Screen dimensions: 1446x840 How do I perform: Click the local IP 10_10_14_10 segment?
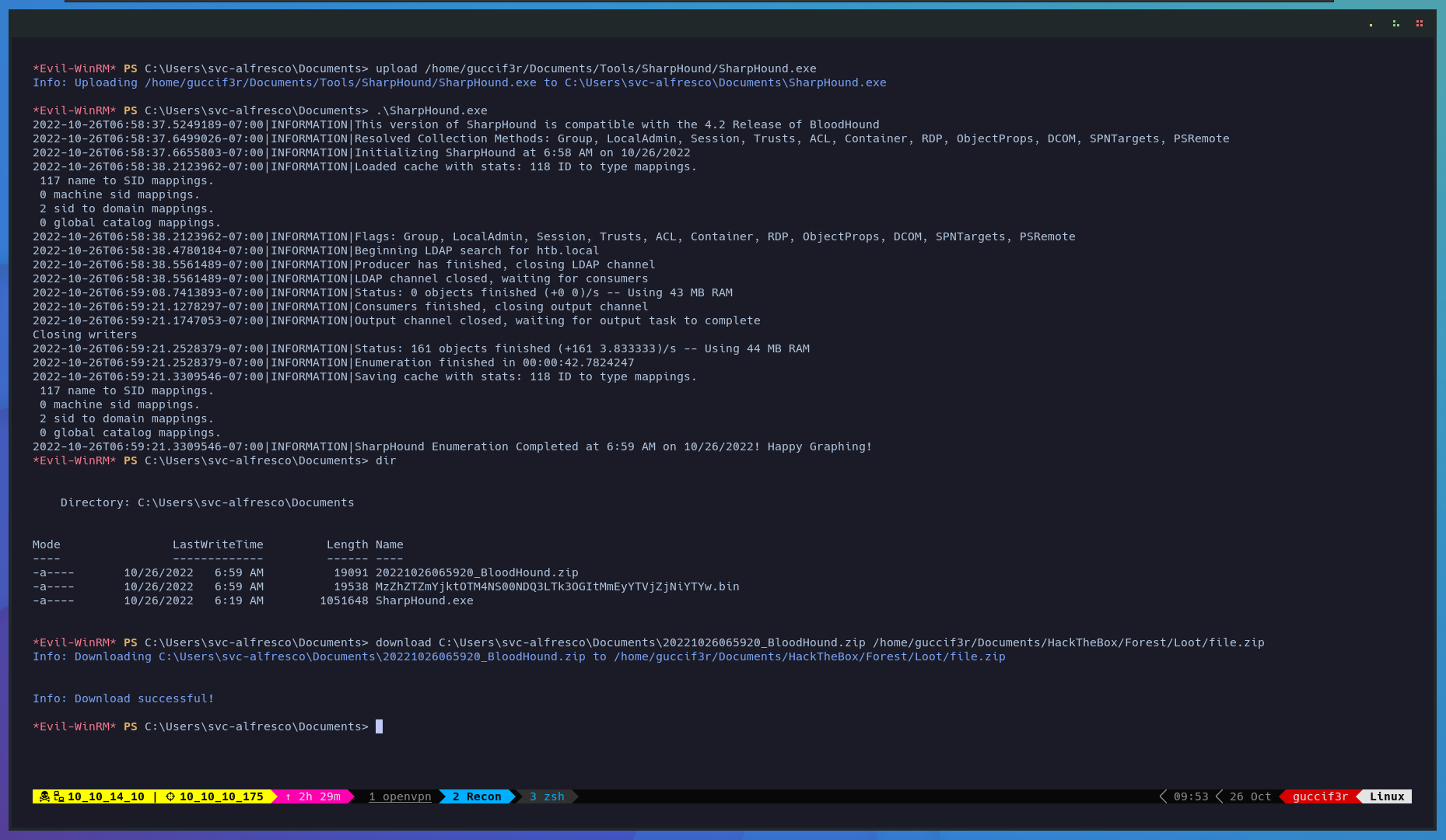click(106, 796)
